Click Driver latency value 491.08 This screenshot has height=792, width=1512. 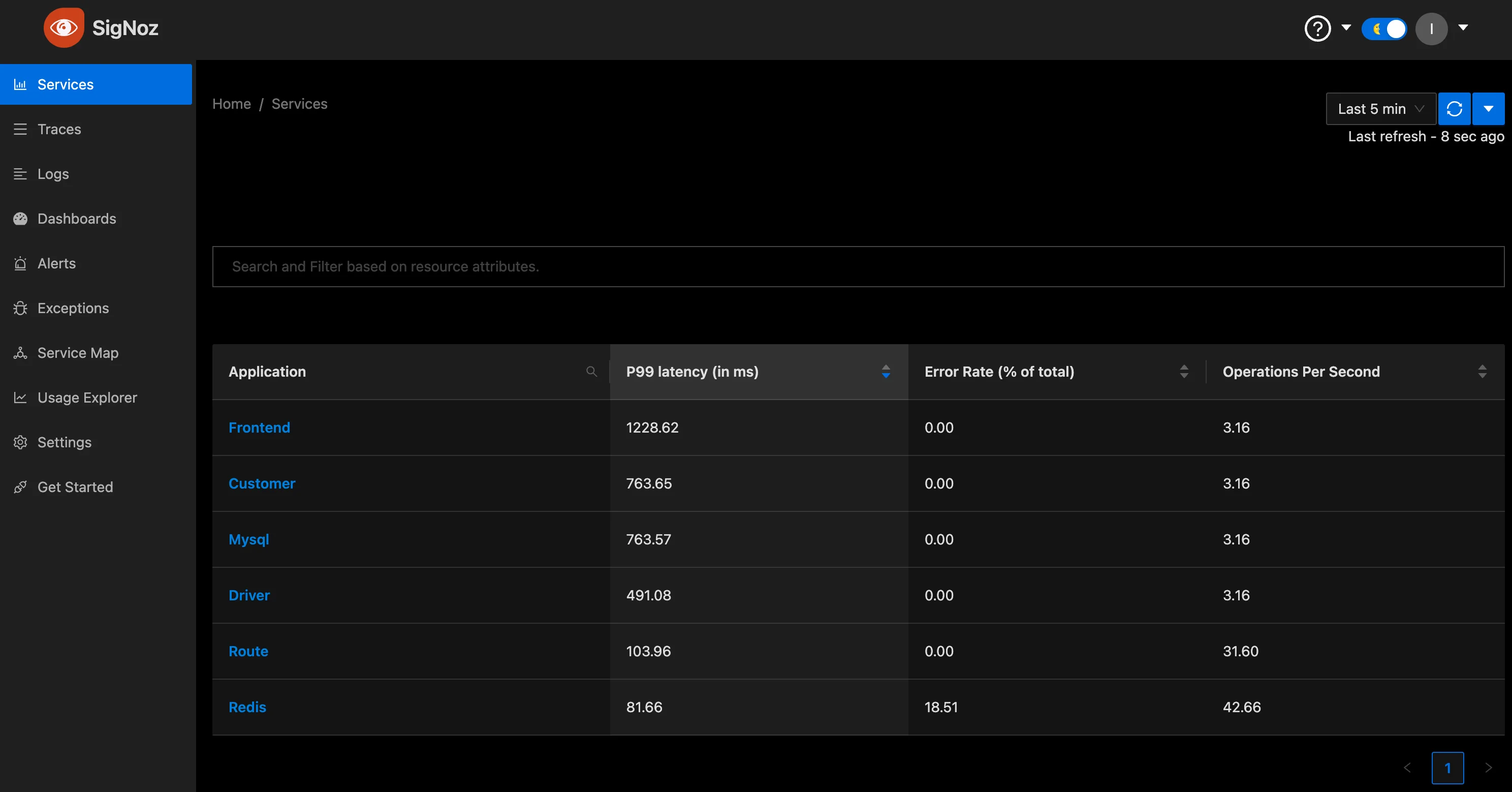click(649, 595)
